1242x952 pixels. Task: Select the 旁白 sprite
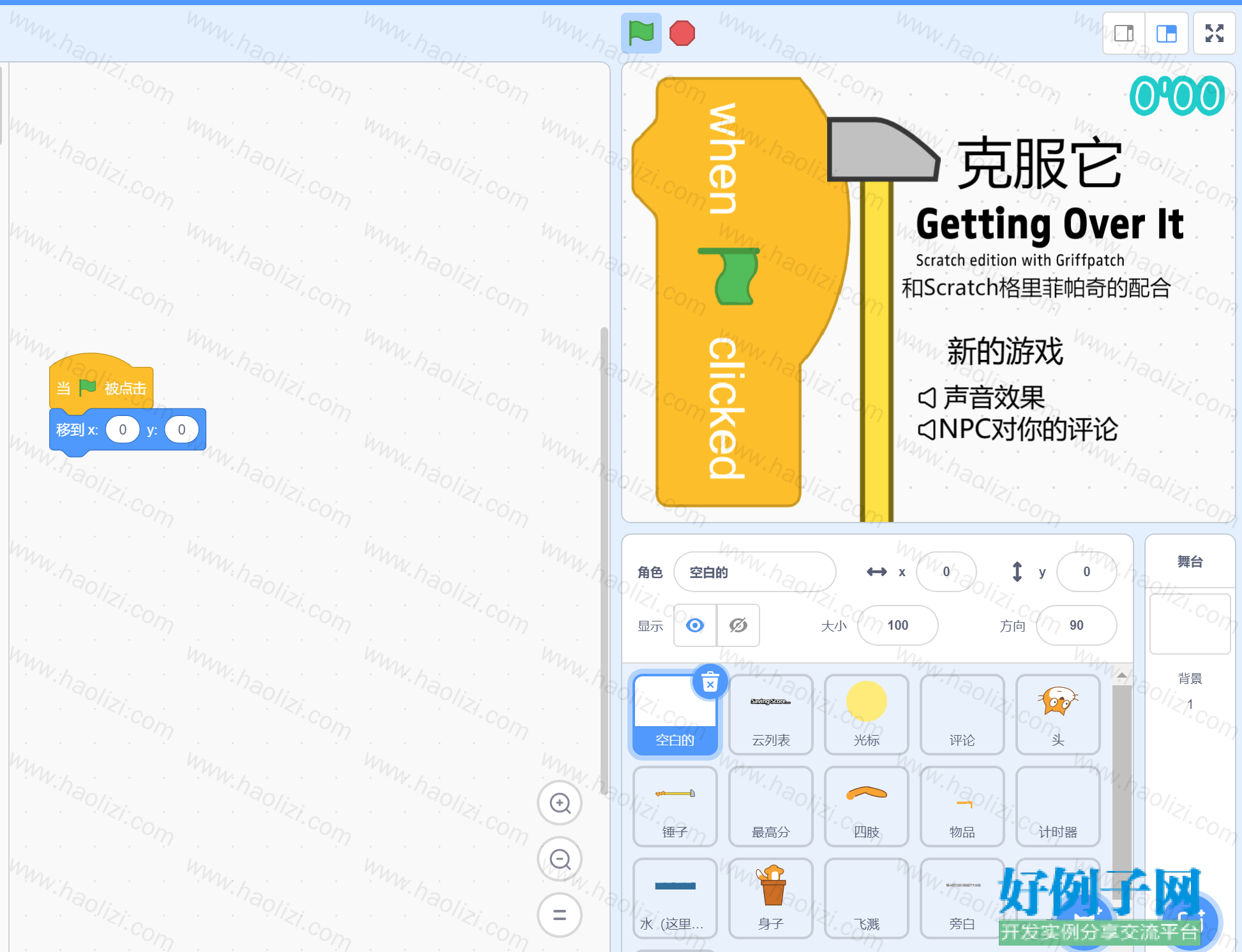pos(962,898)
